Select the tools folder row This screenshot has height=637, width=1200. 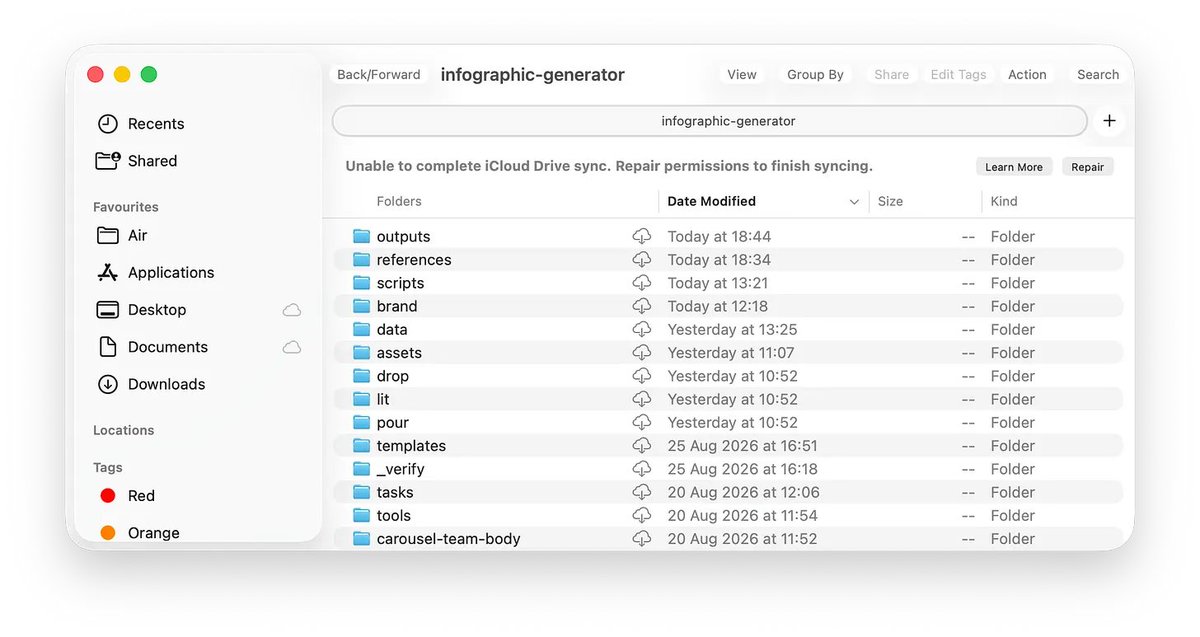[x=728, y=516]
